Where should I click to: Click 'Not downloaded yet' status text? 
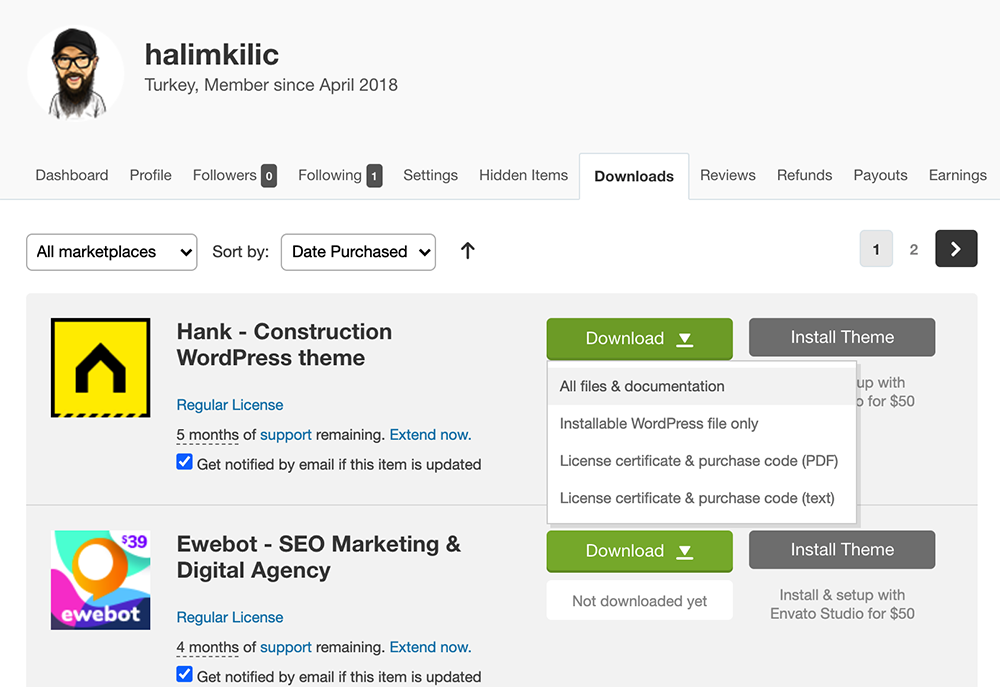[x=640, y=601]
